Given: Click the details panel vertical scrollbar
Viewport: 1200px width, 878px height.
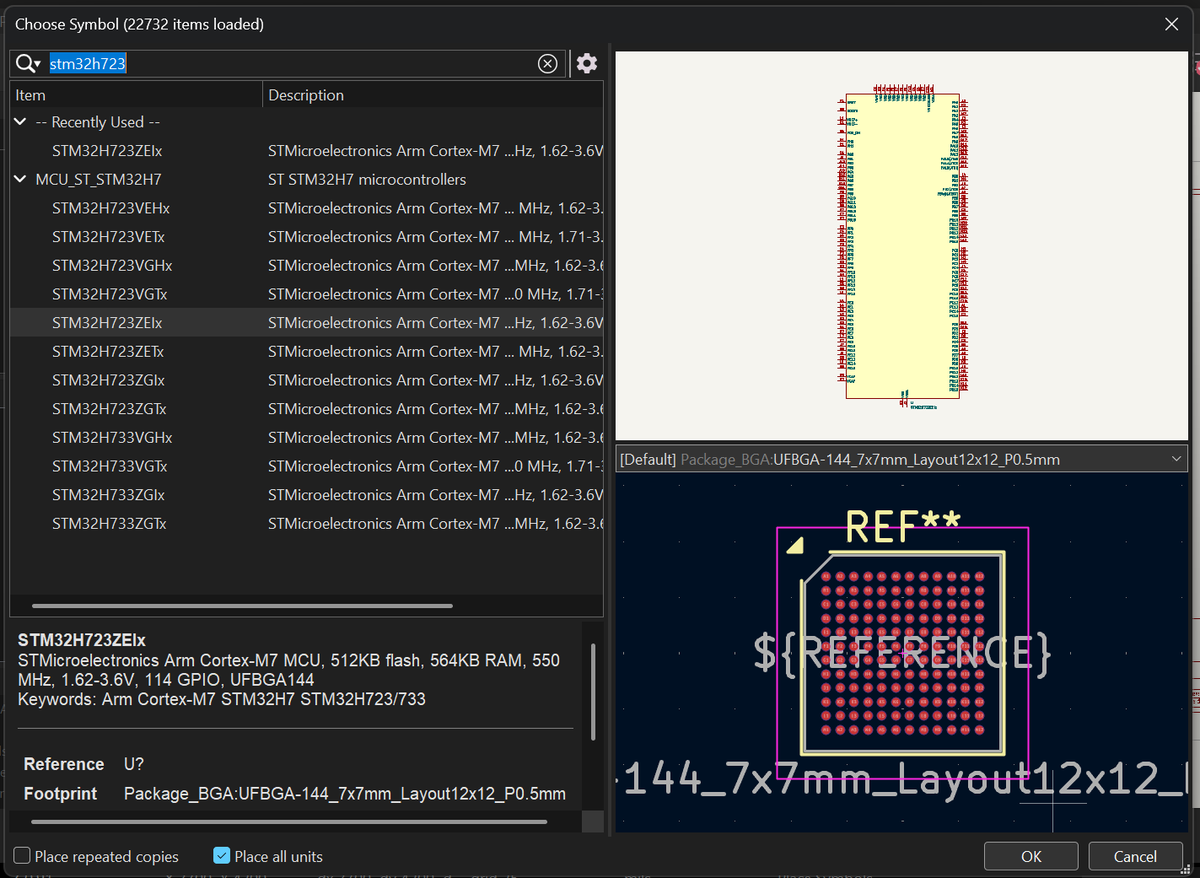Looking at the screenshot, I should click(593, 690).
